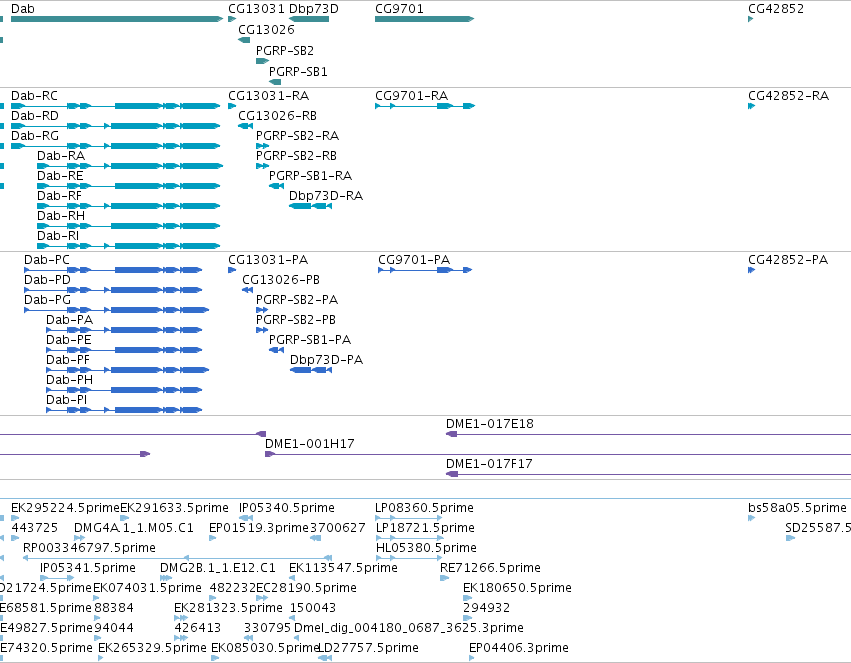Select LP18721.5prime feature
This screenshot has width=851, height=663.
425,528
